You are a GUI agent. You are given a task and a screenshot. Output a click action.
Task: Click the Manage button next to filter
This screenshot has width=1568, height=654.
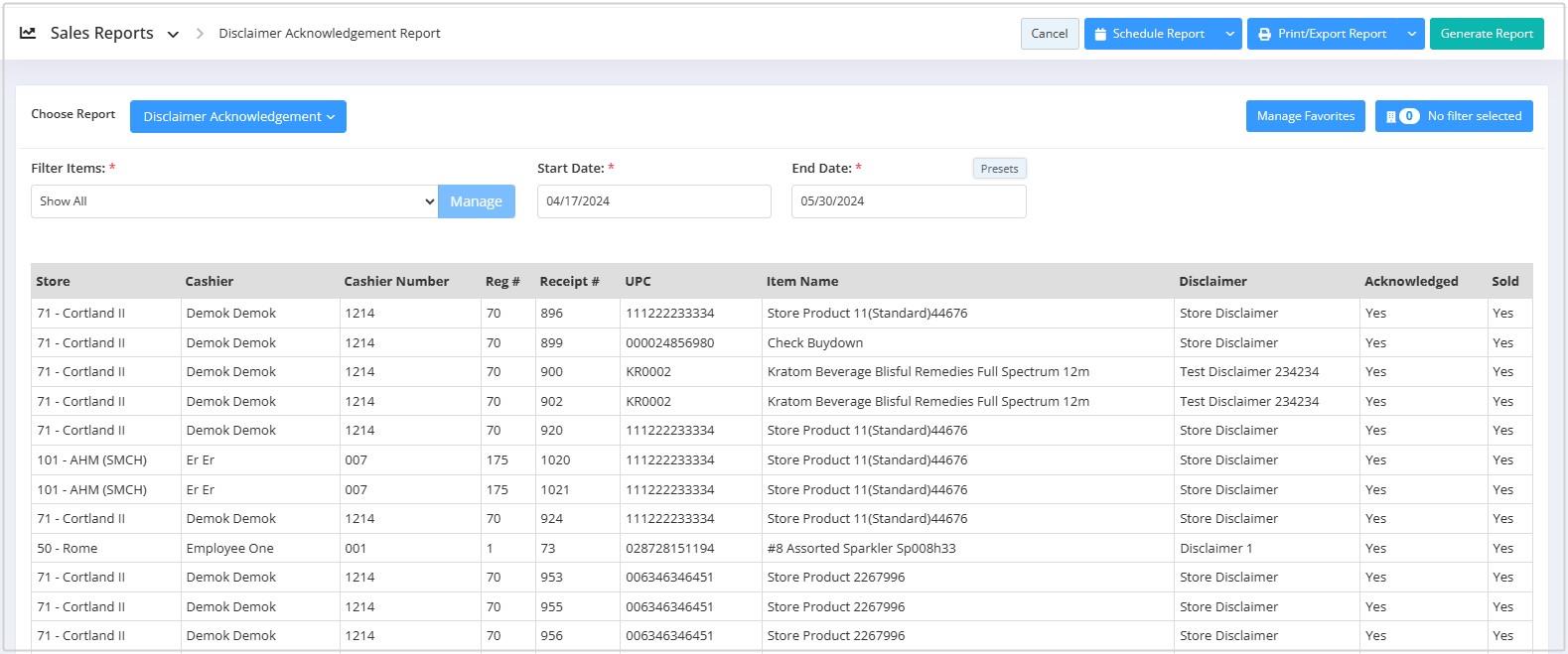tap(476, 201)
